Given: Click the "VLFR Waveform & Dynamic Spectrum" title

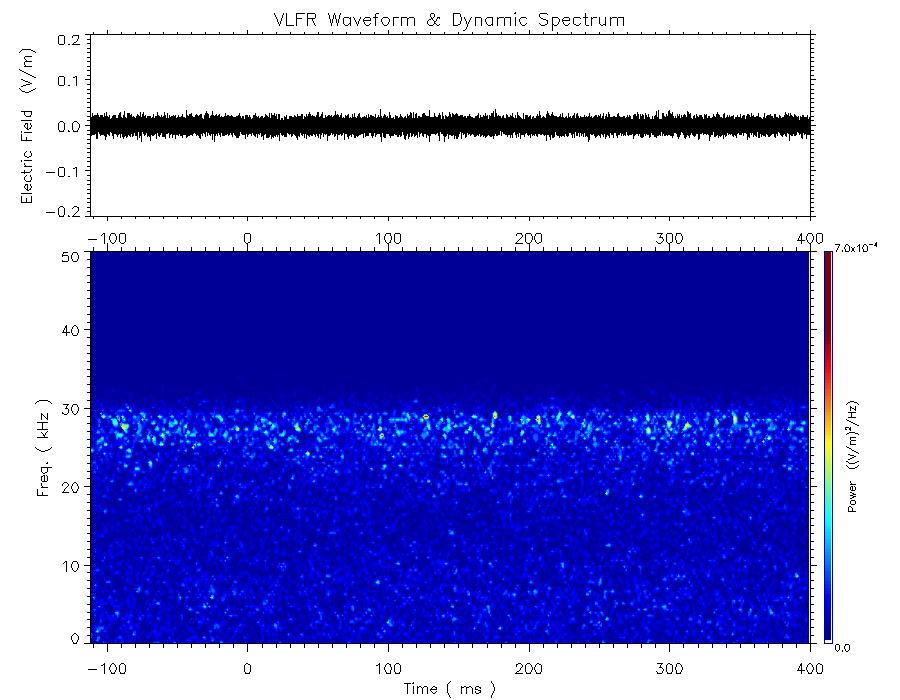Looking at the screenshot, I should point(450,19).
